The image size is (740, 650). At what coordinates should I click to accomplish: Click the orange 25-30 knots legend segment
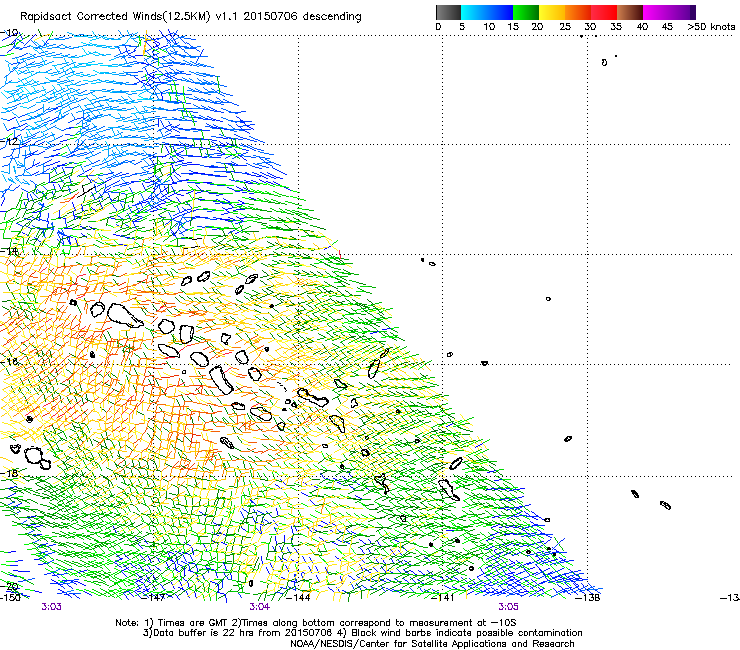pyautogui.click(x=578, y=12)
